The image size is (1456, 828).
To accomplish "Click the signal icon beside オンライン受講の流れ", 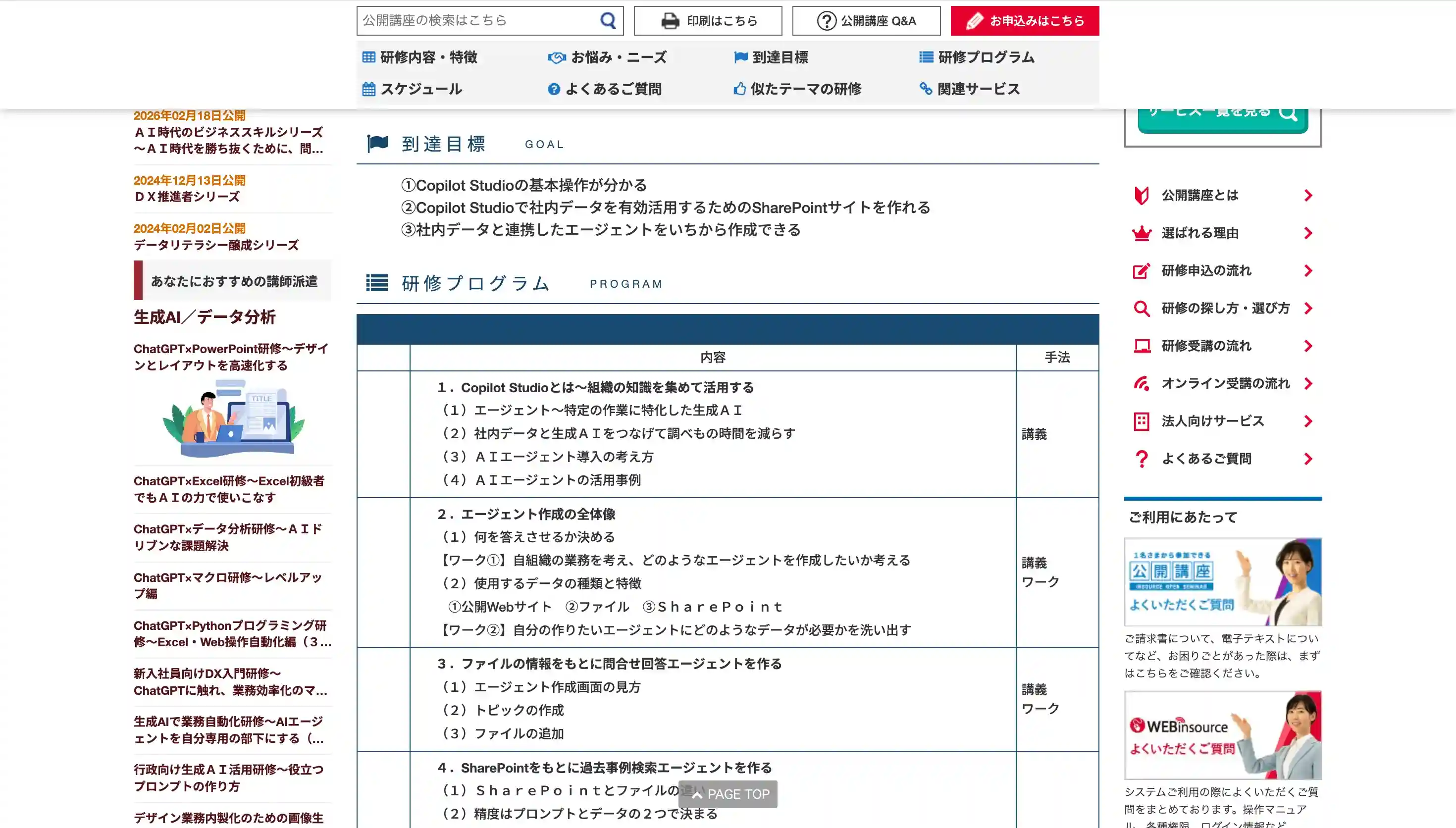I will point(1141,383).
